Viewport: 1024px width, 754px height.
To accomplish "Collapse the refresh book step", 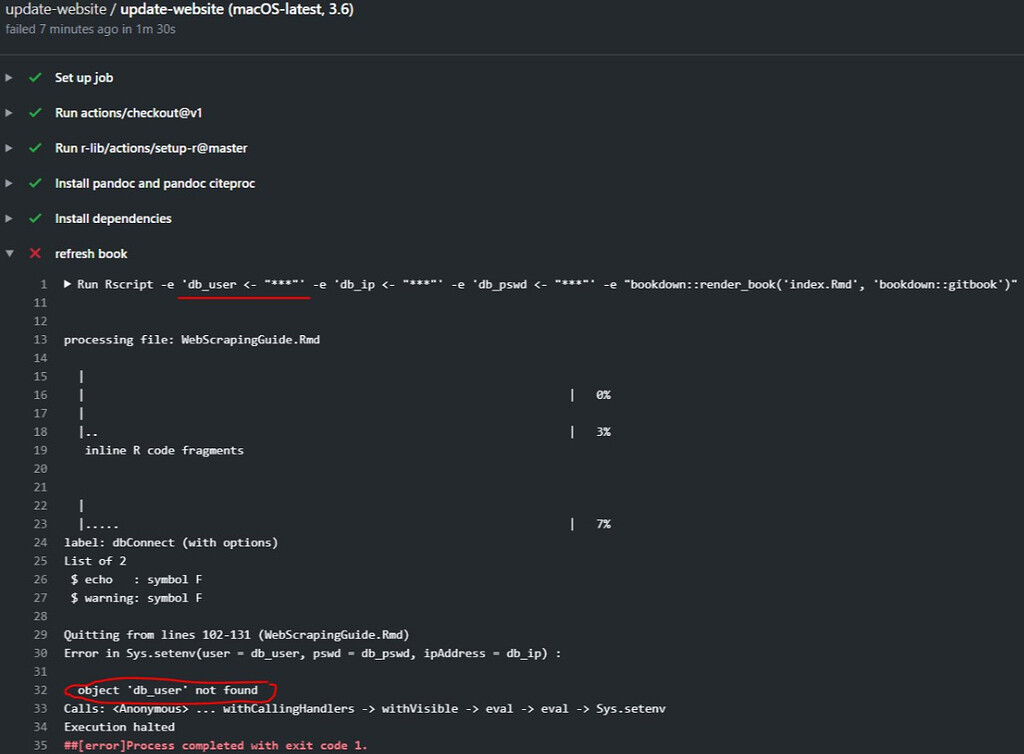I will 9,254.
